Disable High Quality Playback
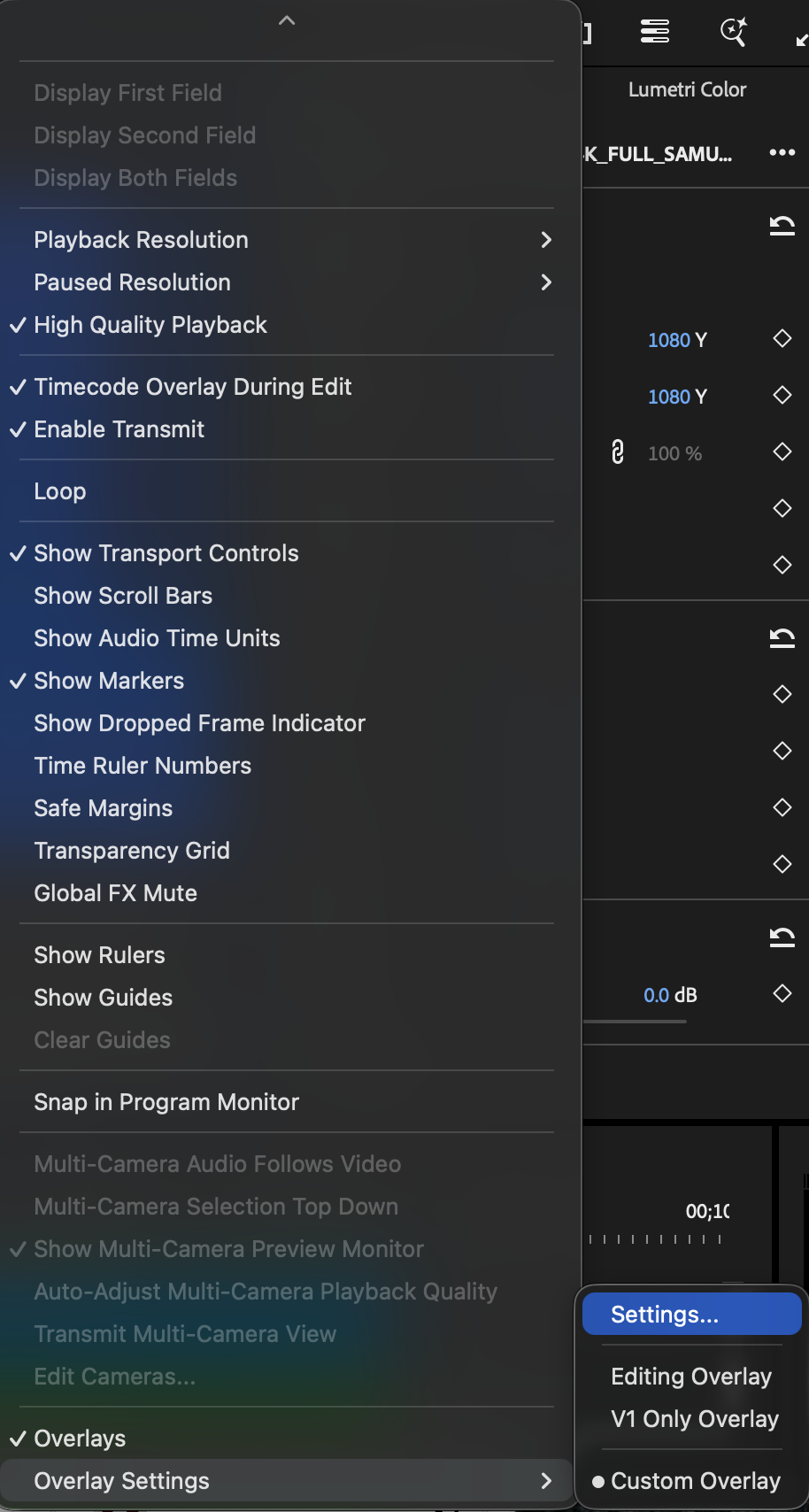The height and width of the screenshot is (1512, 809). tap(150, 325)
